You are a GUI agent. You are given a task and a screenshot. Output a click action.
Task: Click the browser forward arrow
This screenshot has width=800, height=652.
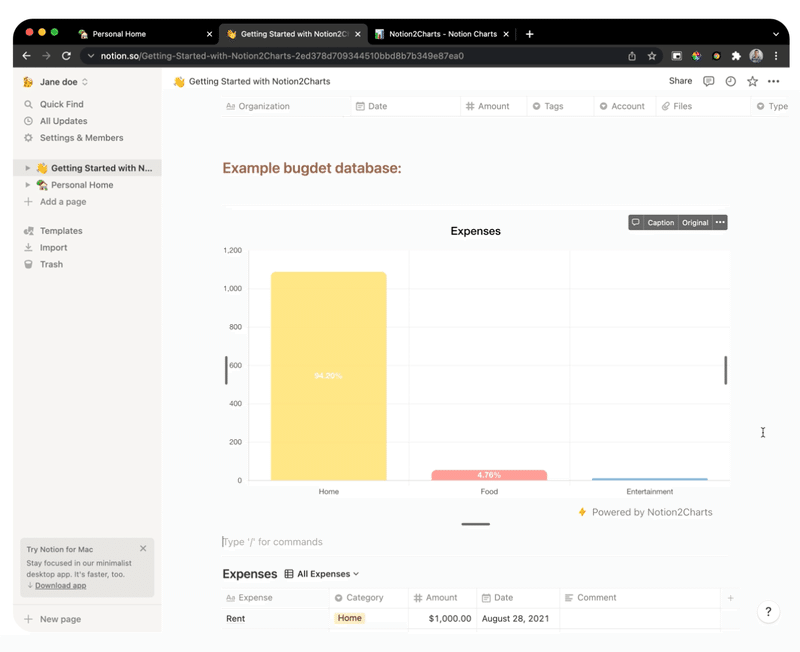pyautogui.click(x=46, y=56)
